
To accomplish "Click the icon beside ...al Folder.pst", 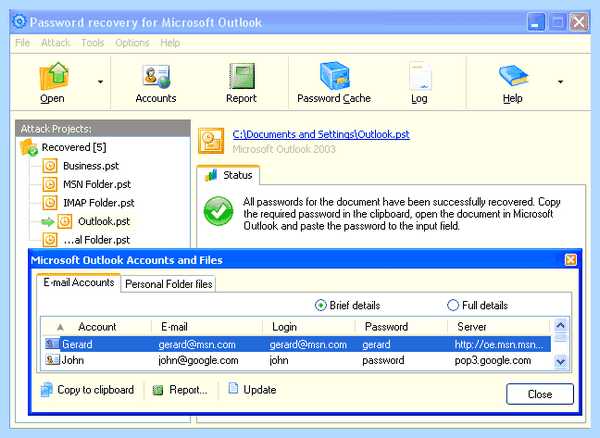I will 50,240.
